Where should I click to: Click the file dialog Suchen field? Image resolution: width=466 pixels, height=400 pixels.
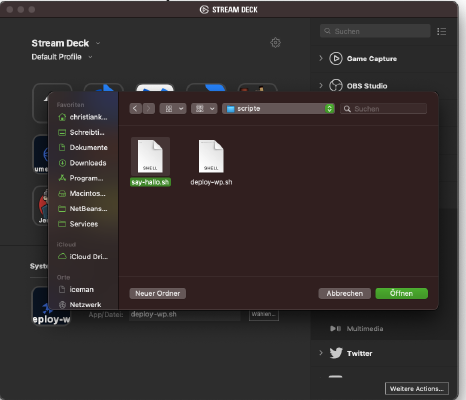pos(383,109)
